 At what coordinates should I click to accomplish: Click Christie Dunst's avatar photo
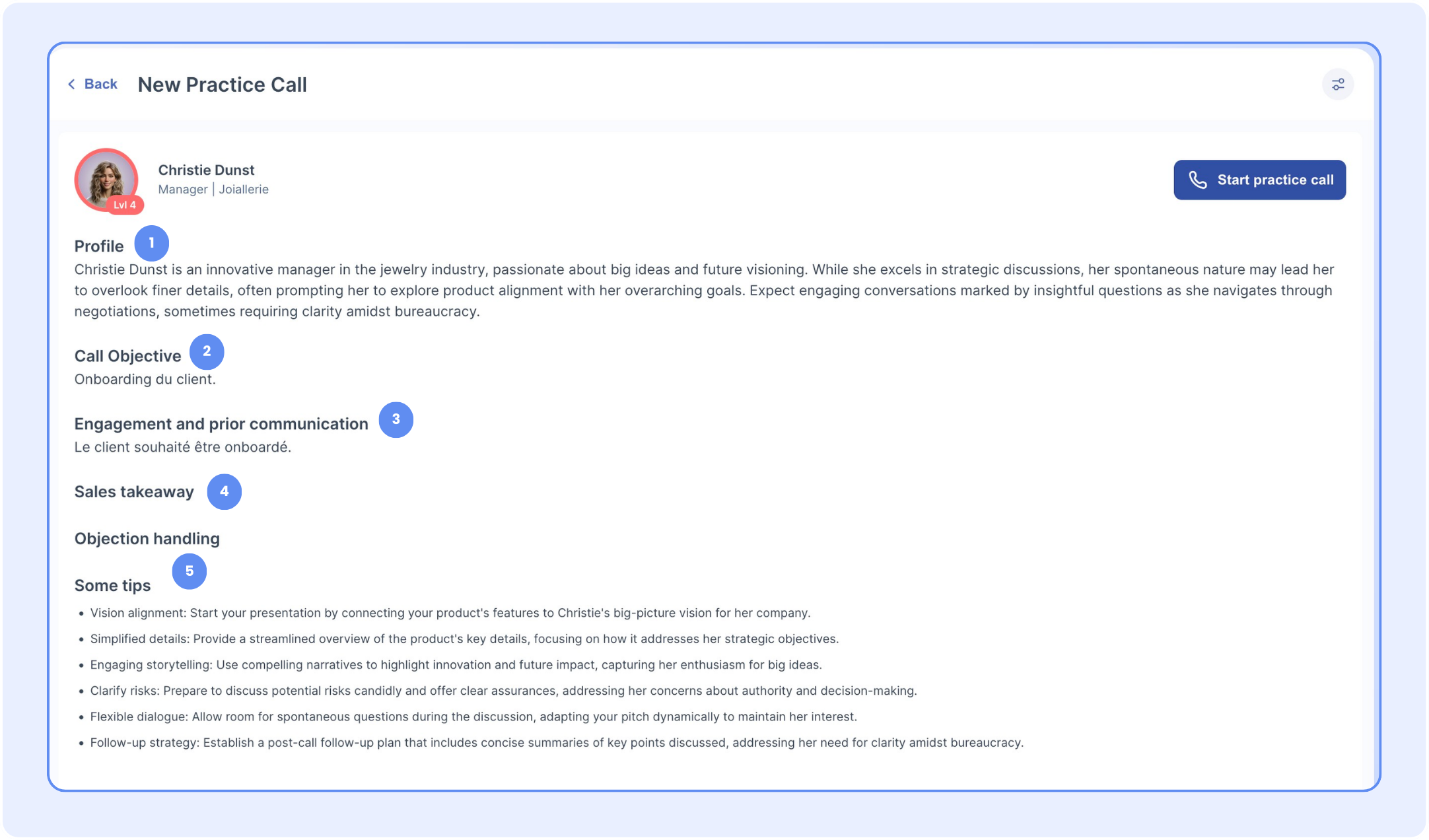106,178
